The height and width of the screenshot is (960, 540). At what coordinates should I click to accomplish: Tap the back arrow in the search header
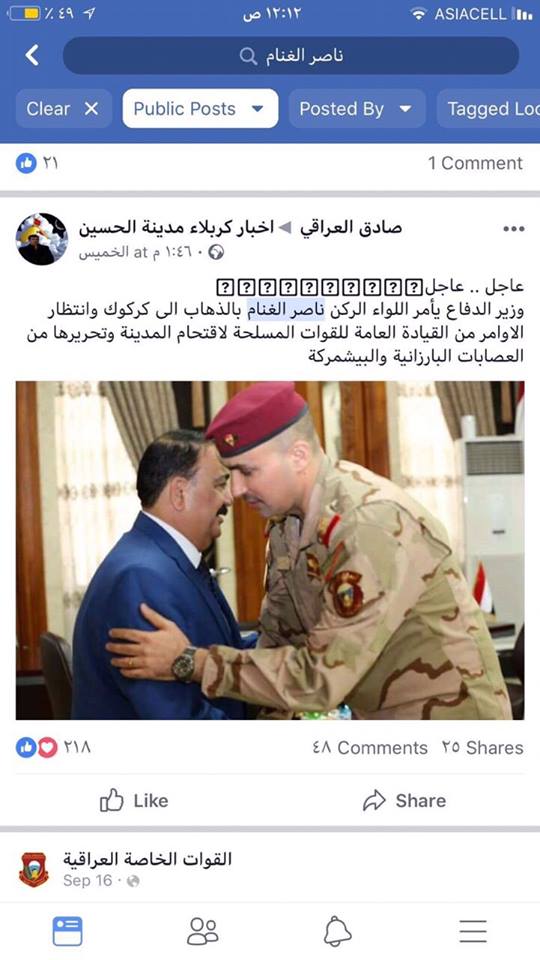tap(31, 56)
